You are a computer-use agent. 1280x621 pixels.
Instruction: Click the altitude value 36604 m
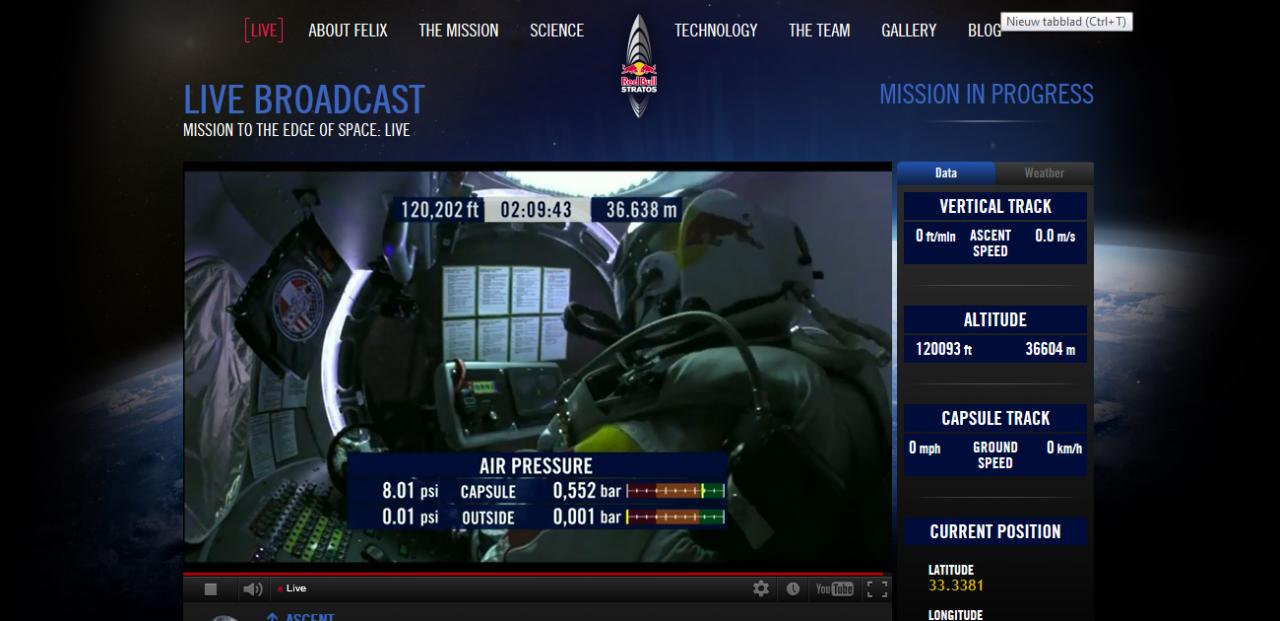(x=1050, y=350)
